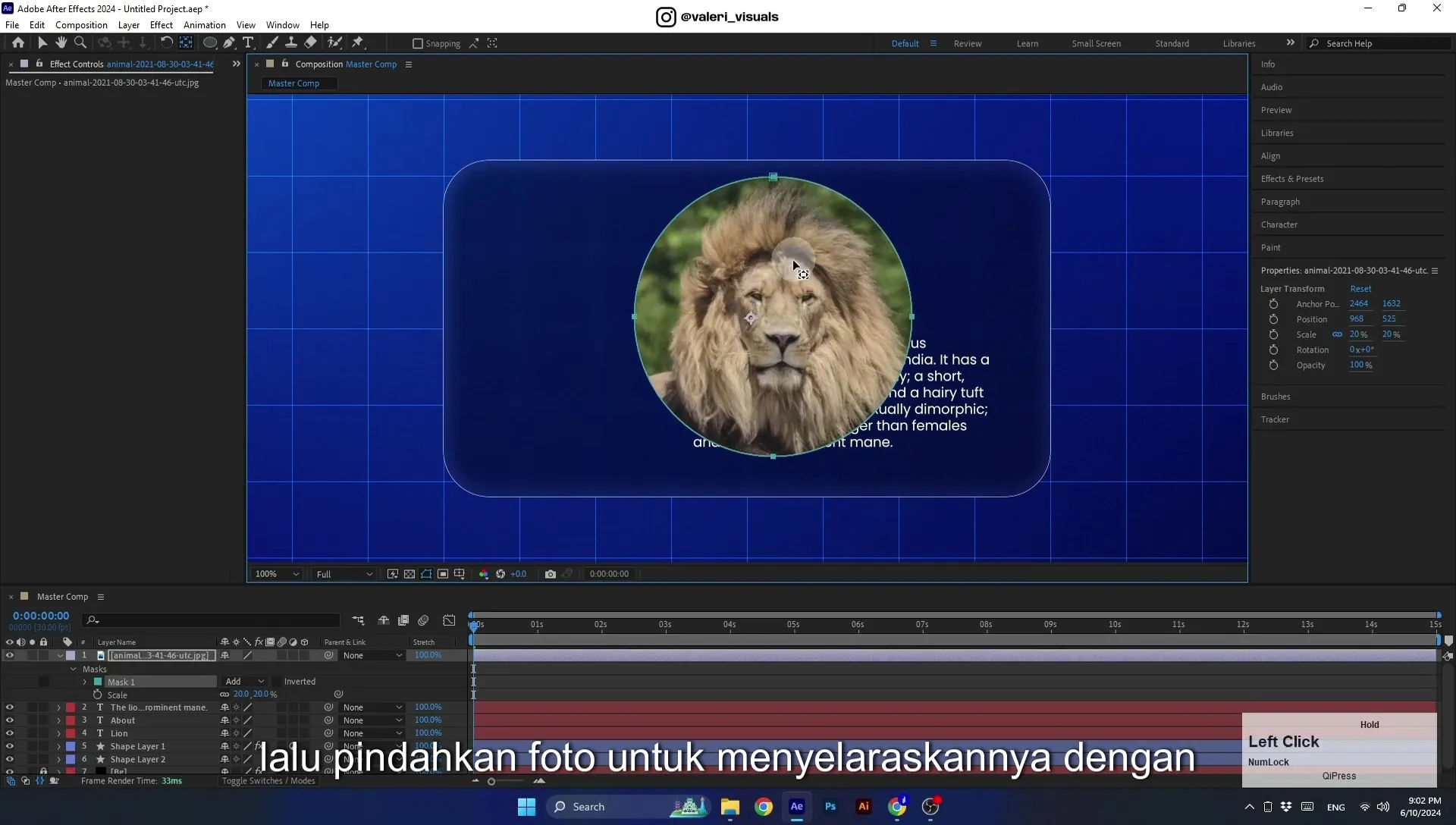Open the Effects & Presets panel
1456x825 pixels.
click(1291, 179)
